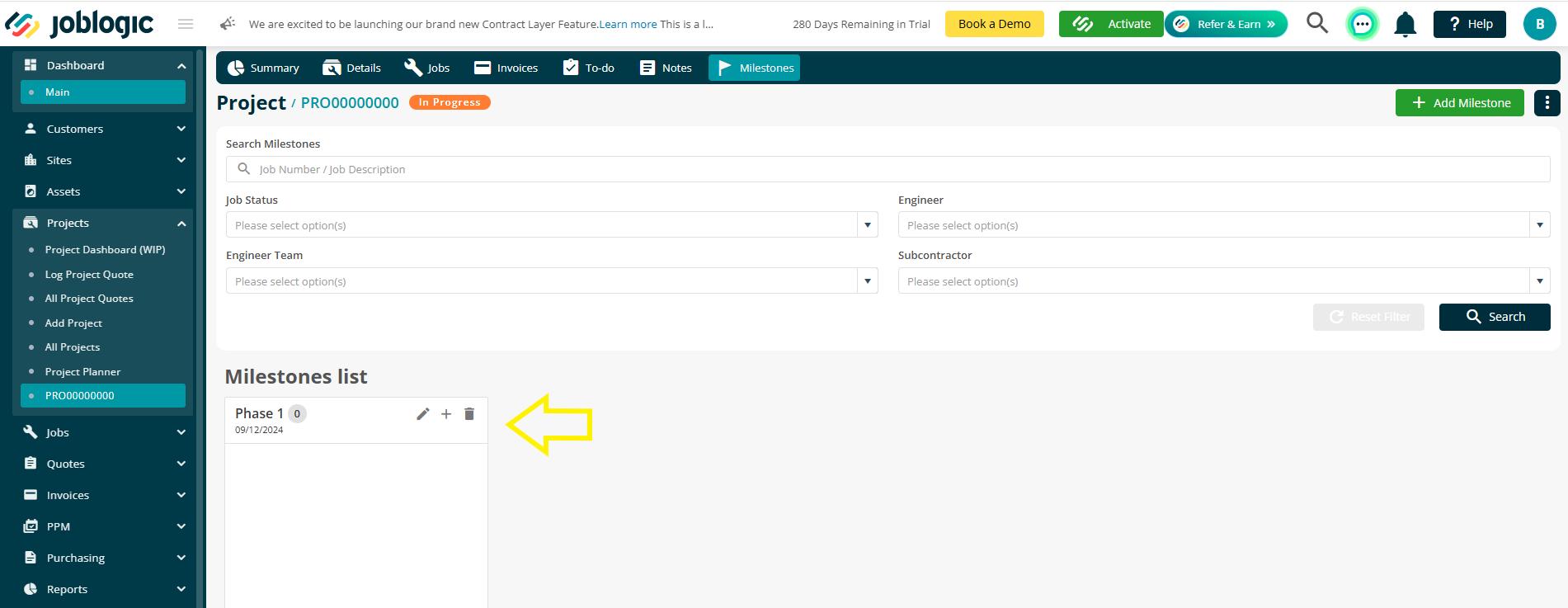
Task: Open Project Planner in sidebar
Action: (82, 372)
